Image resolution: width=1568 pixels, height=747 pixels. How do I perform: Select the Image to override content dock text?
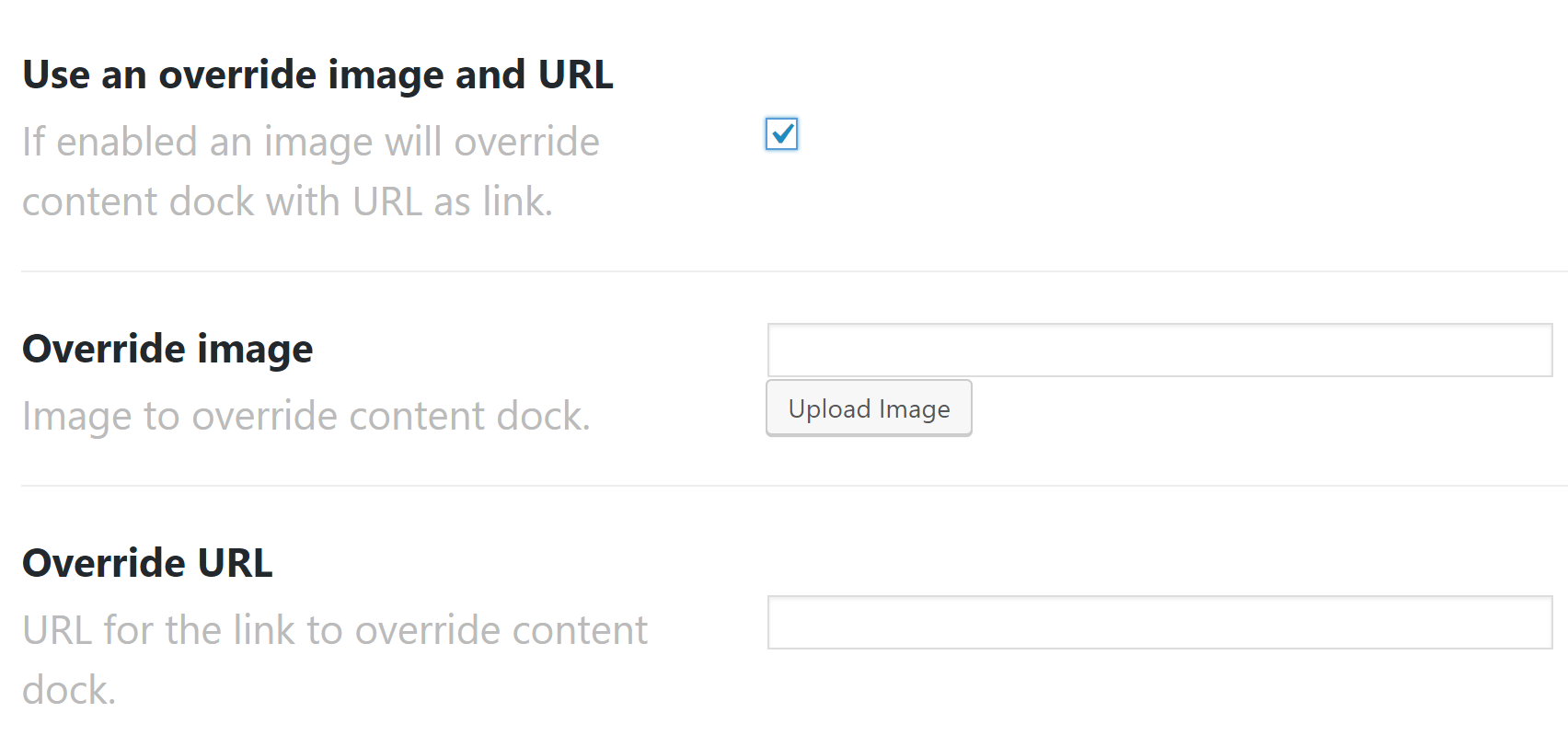click(x=306, y=415)
